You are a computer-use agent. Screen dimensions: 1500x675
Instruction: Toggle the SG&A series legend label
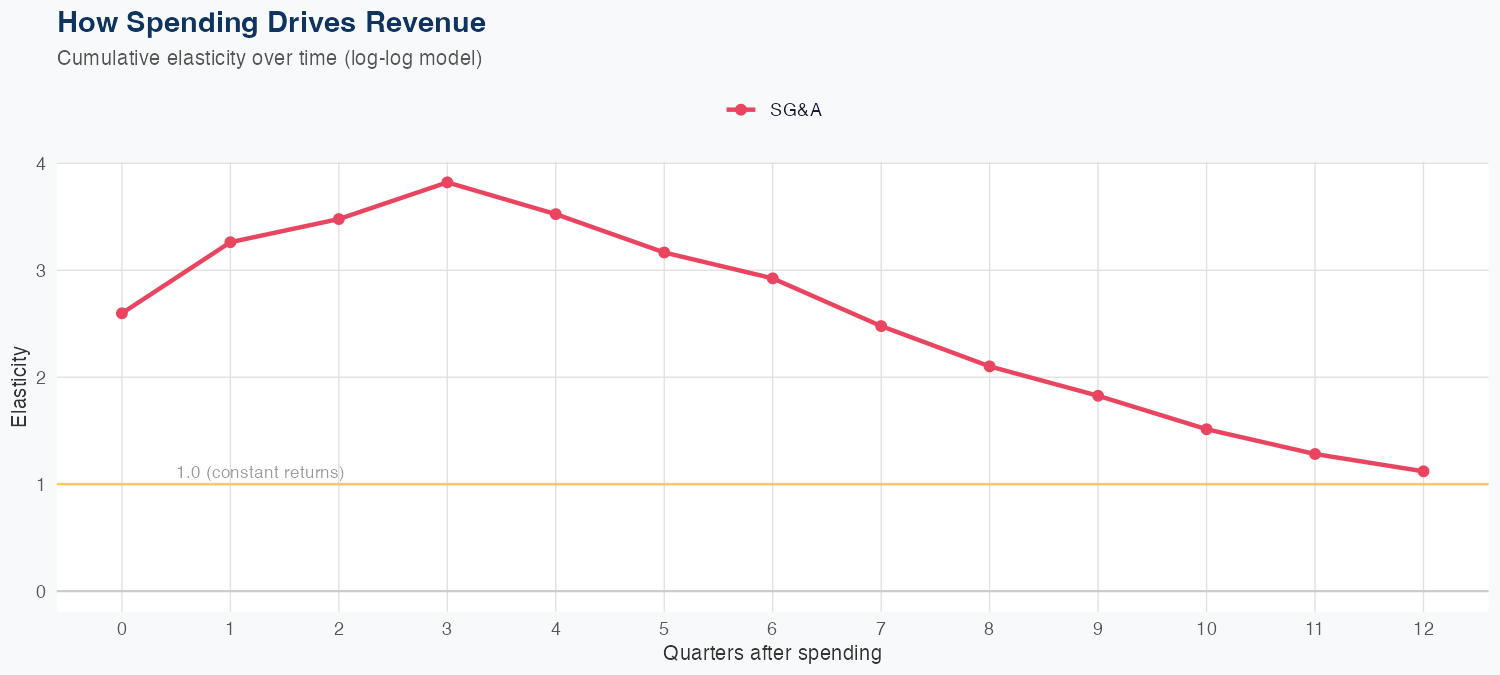coord(795,111)
